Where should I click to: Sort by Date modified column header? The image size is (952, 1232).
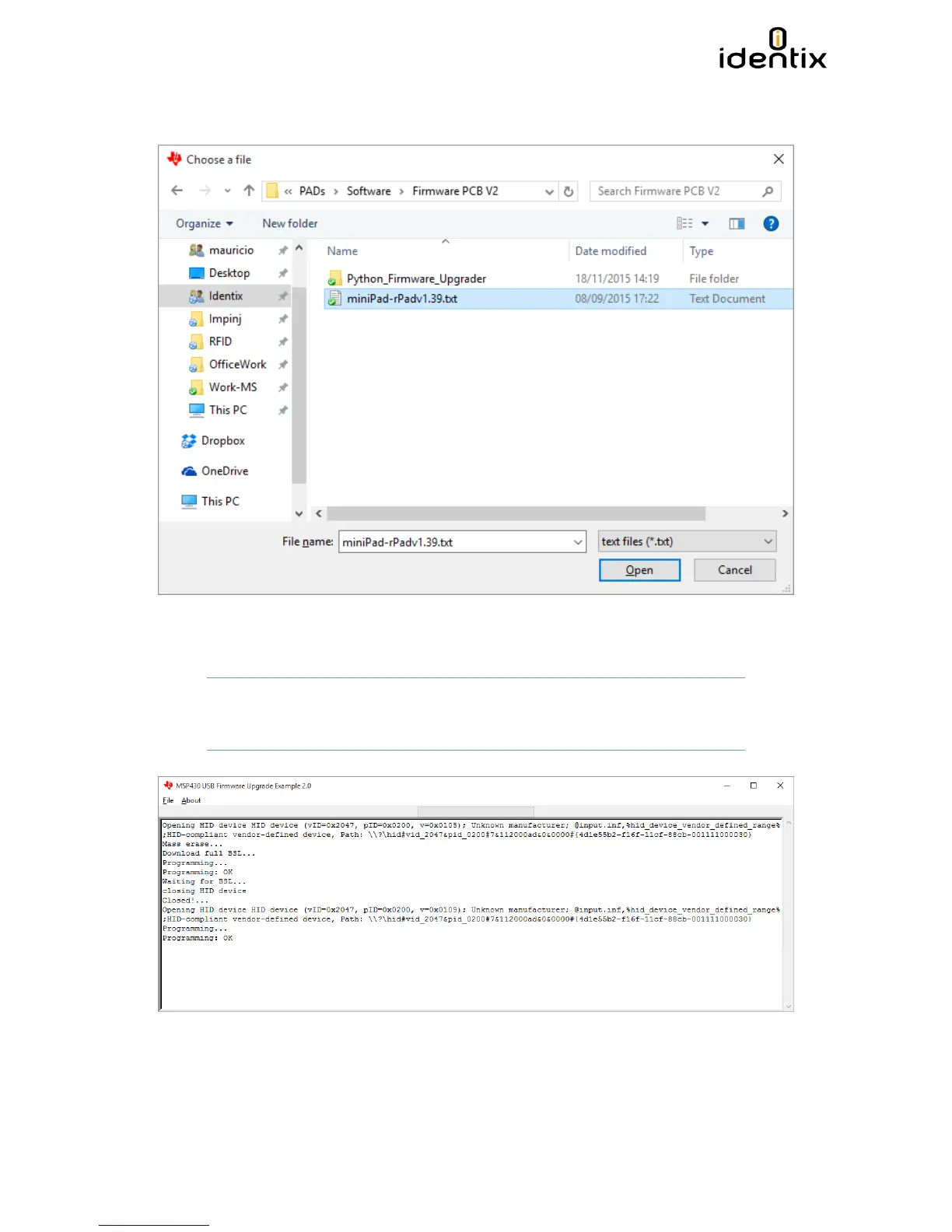pos(611,251)
